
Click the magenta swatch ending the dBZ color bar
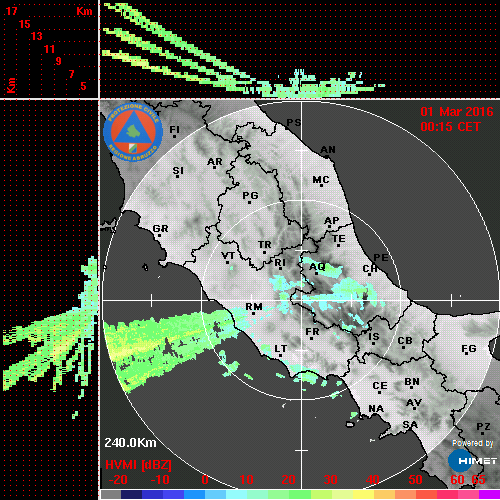point(489,494)
